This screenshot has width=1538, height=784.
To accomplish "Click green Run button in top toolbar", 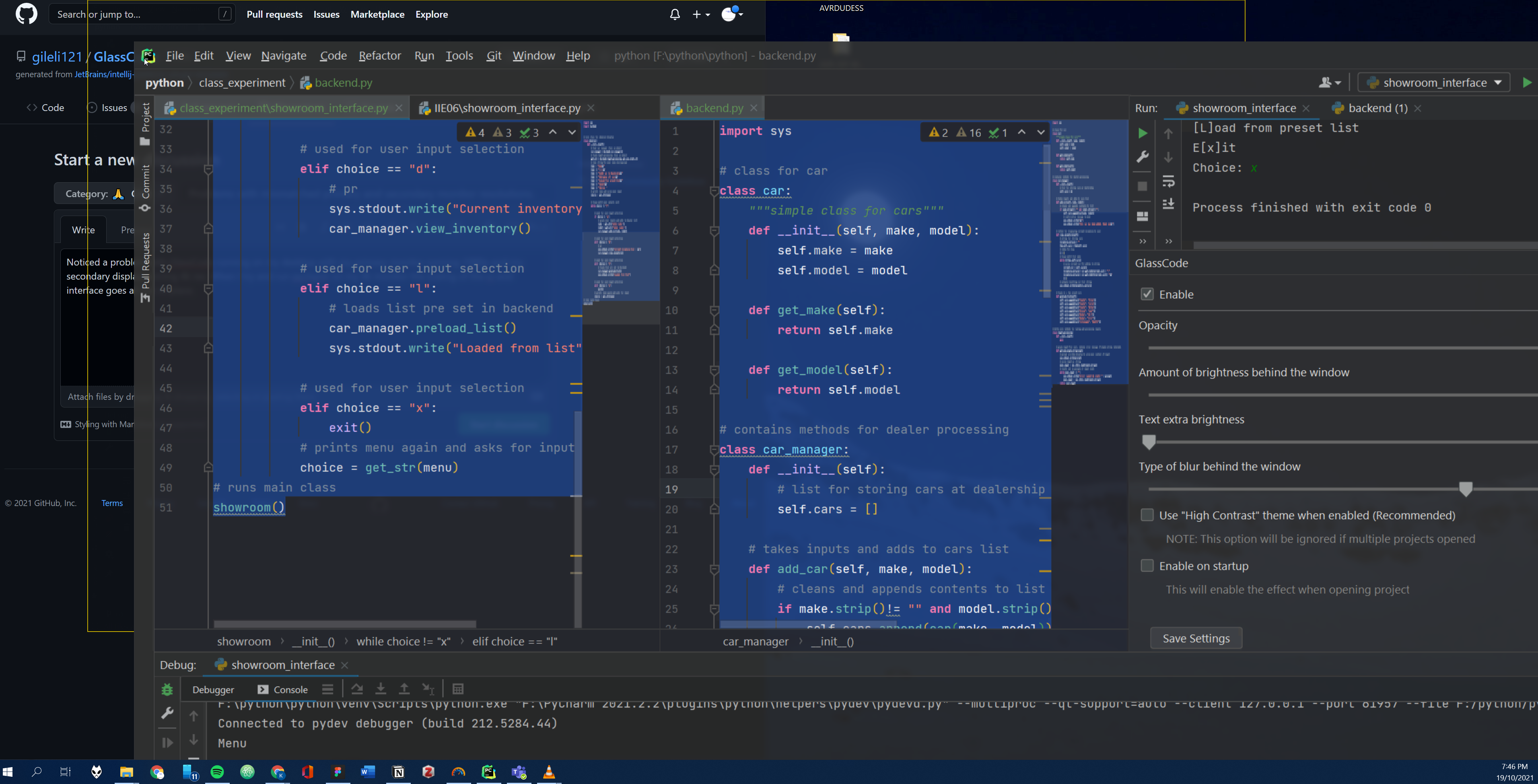I will click(x=1527, y=82).
